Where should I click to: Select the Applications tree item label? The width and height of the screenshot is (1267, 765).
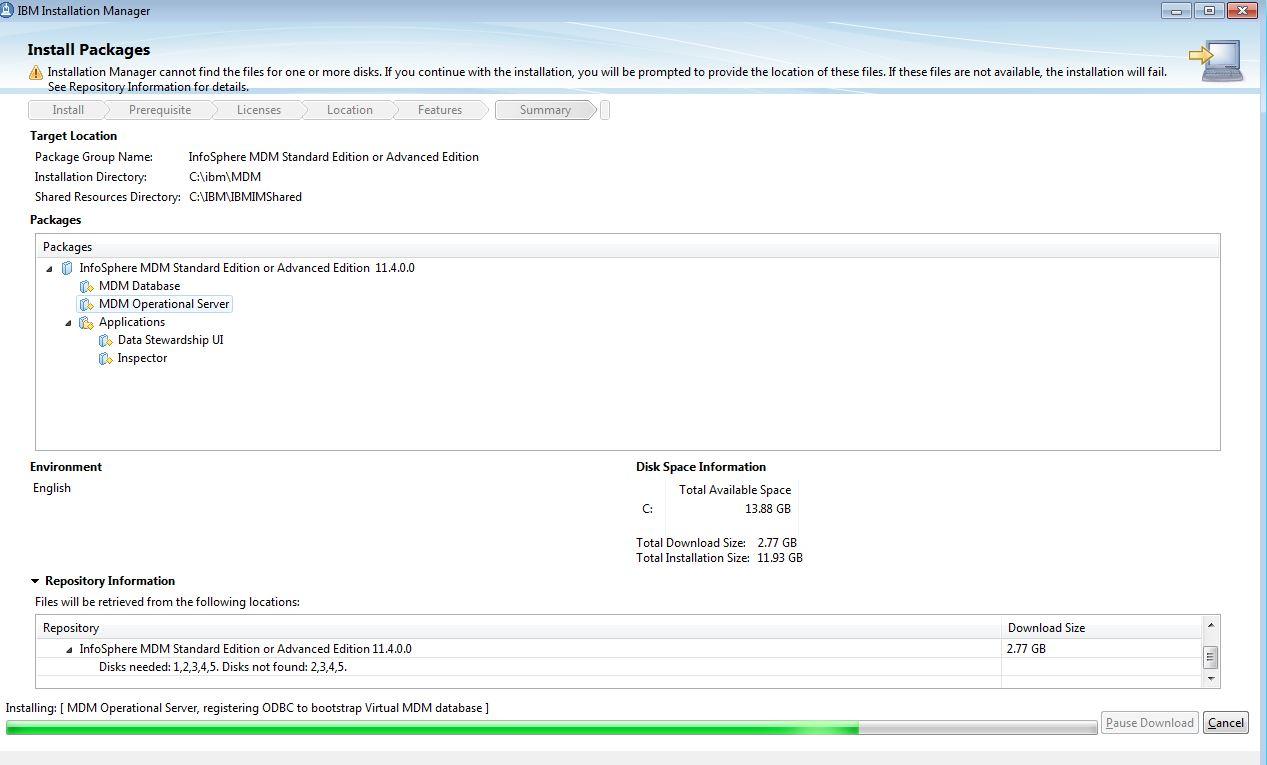pyautogui.click(x=132, y=322)
